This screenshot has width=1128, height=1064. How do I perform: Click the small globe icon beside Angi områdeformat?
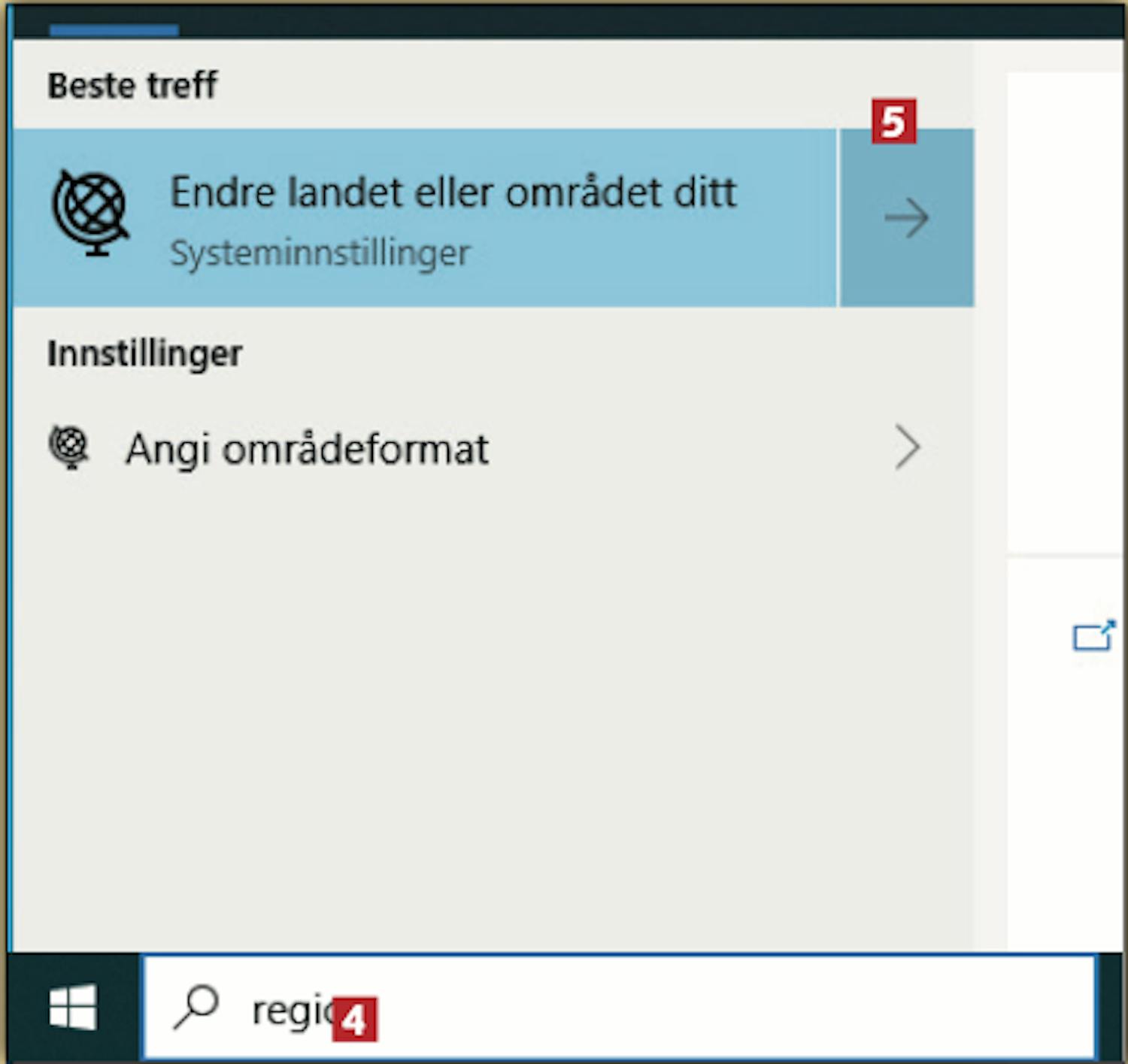pos(69,447)
